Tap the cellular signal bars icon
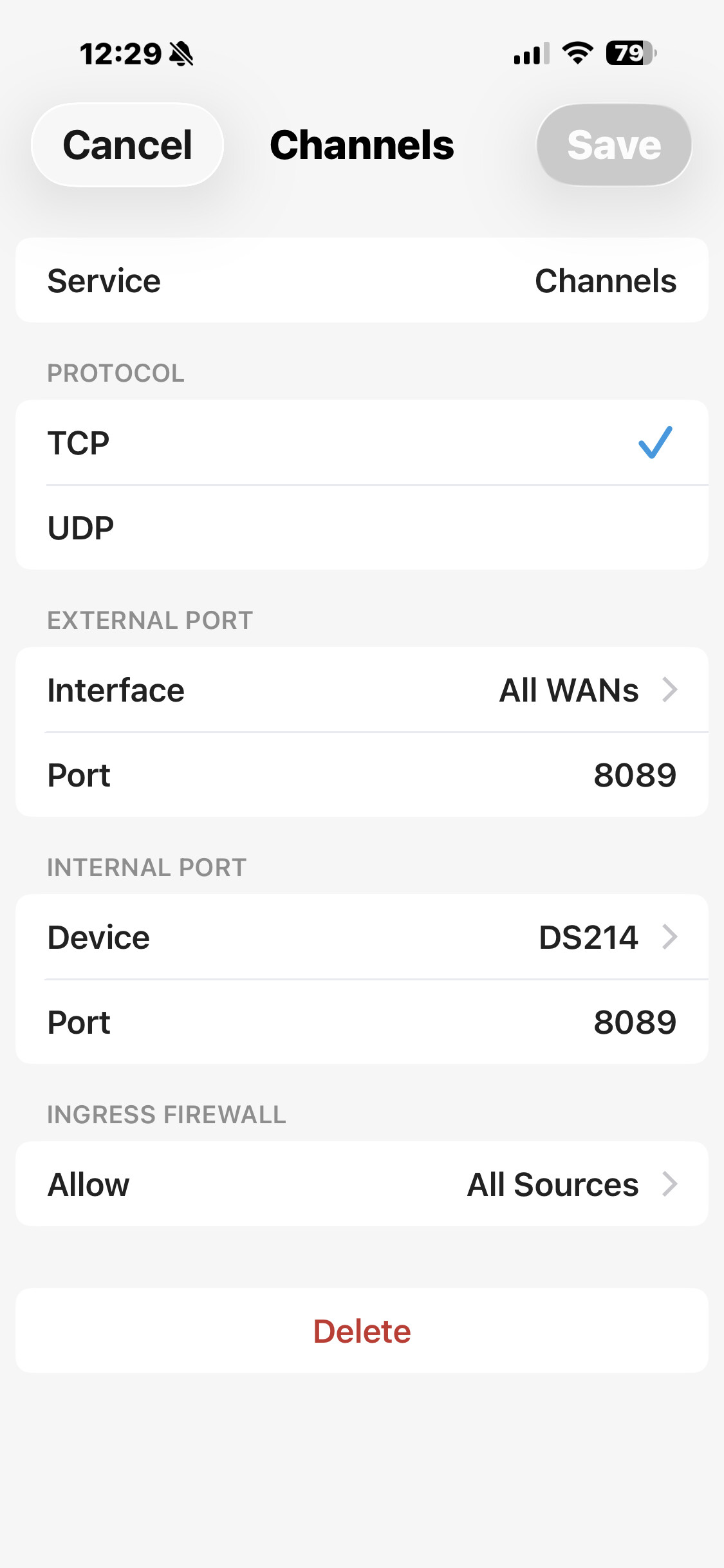 pos(531,53)
